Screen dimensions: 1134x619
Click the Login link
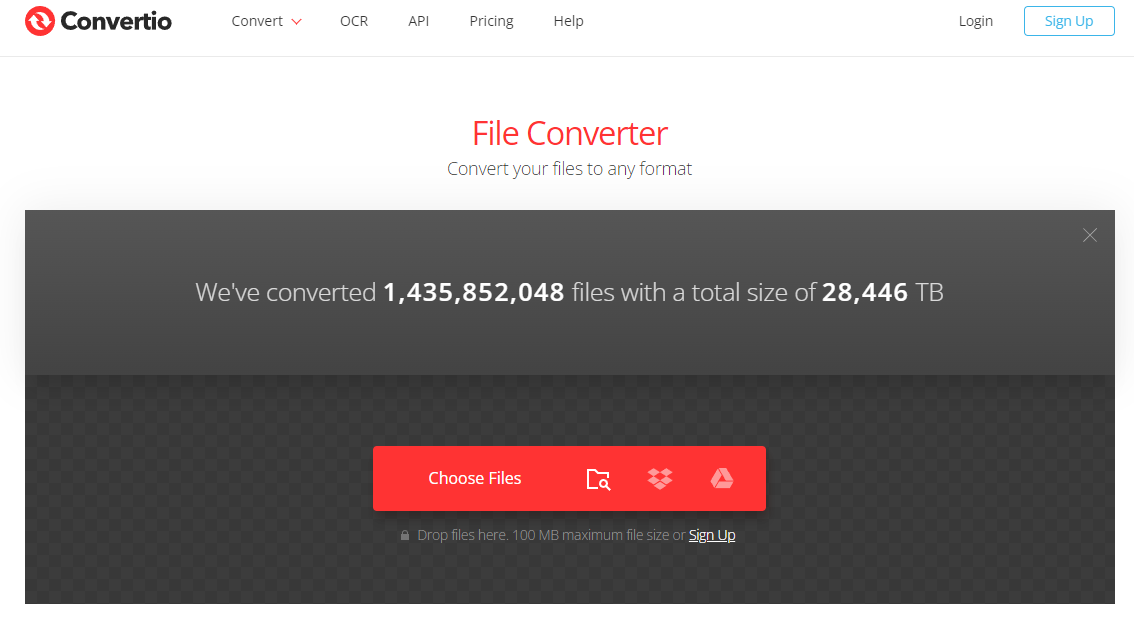[x=976, y=22]
